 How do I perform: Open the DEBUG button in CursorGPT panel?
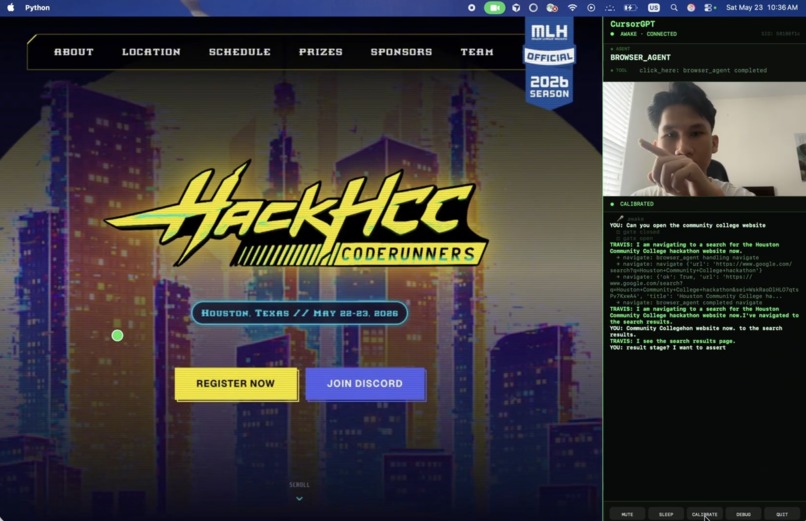pos(743,514)
